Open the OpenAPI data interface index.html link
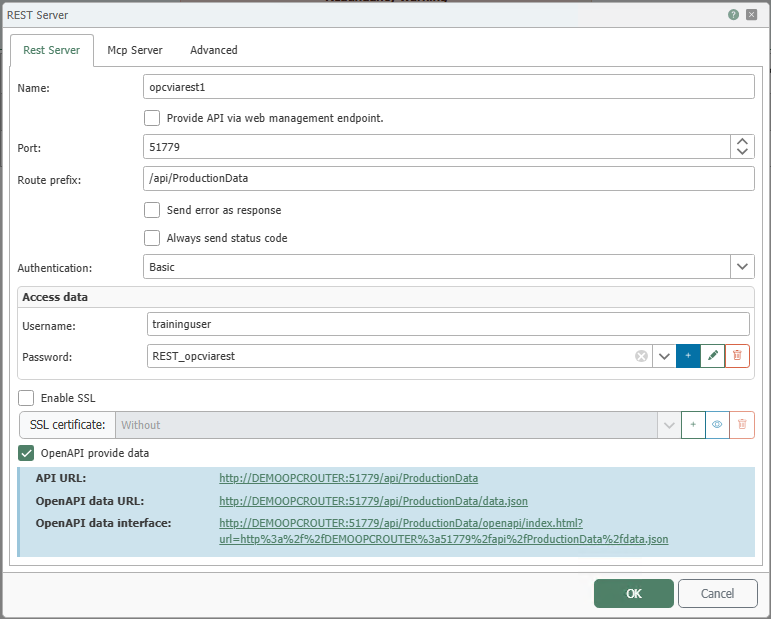 click(x=444, y=531)
